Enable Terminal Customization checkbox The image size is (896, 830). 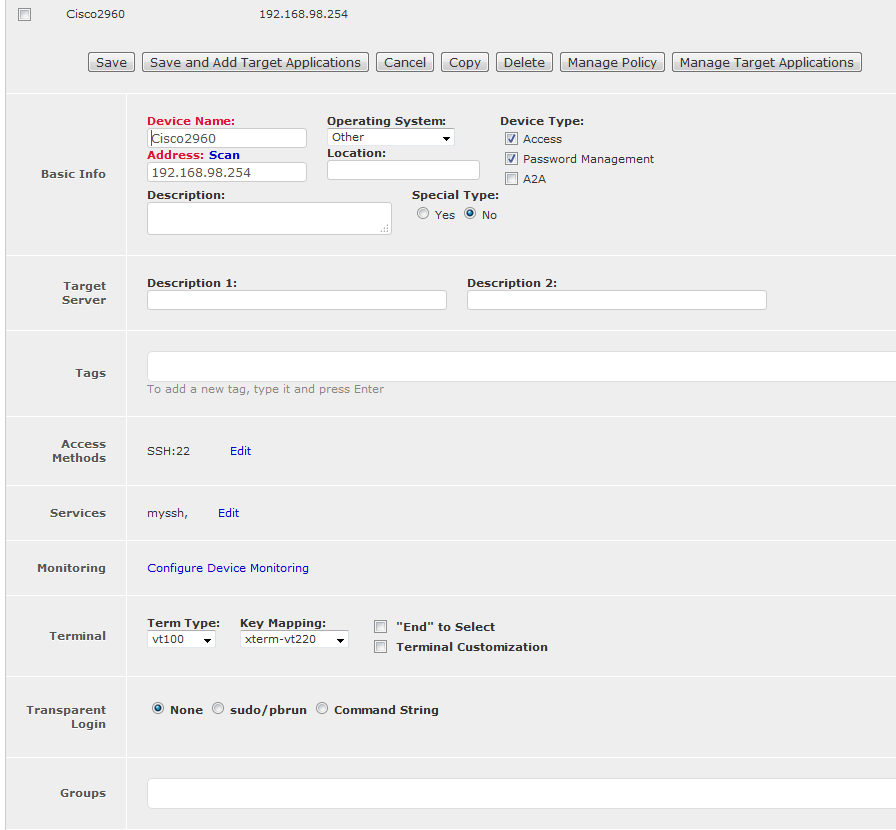click(380, 647)
